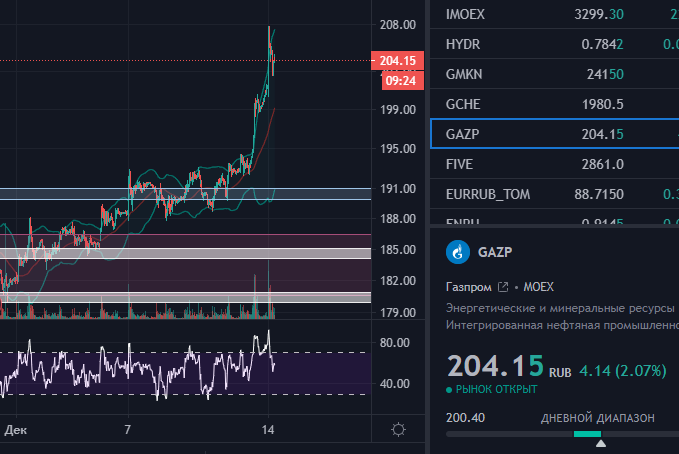
Task: Click the 4.14 (2.07%) change value
Action: tap(623, 371)
